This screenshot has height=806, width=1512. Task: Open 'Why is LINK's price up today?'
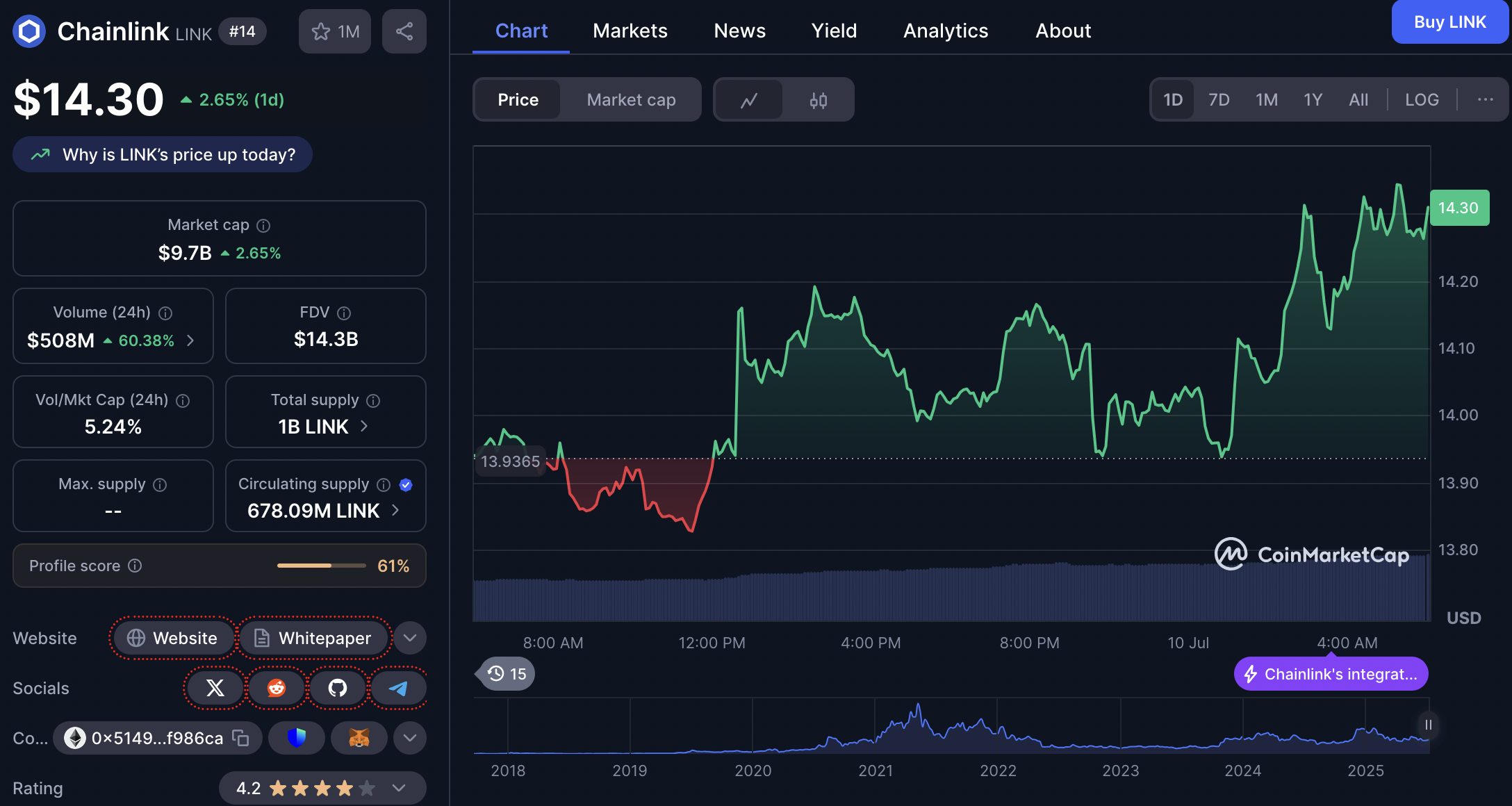[163, 154]
